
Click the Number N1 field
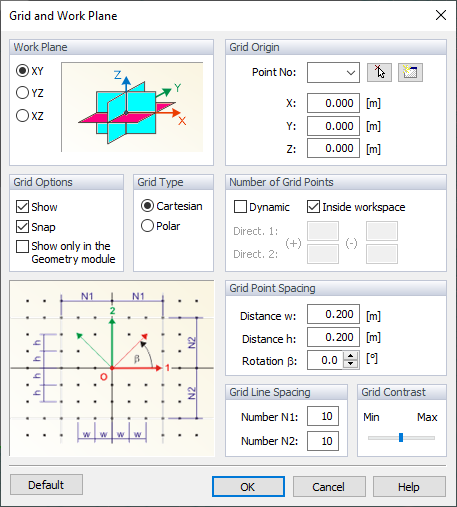323,416
